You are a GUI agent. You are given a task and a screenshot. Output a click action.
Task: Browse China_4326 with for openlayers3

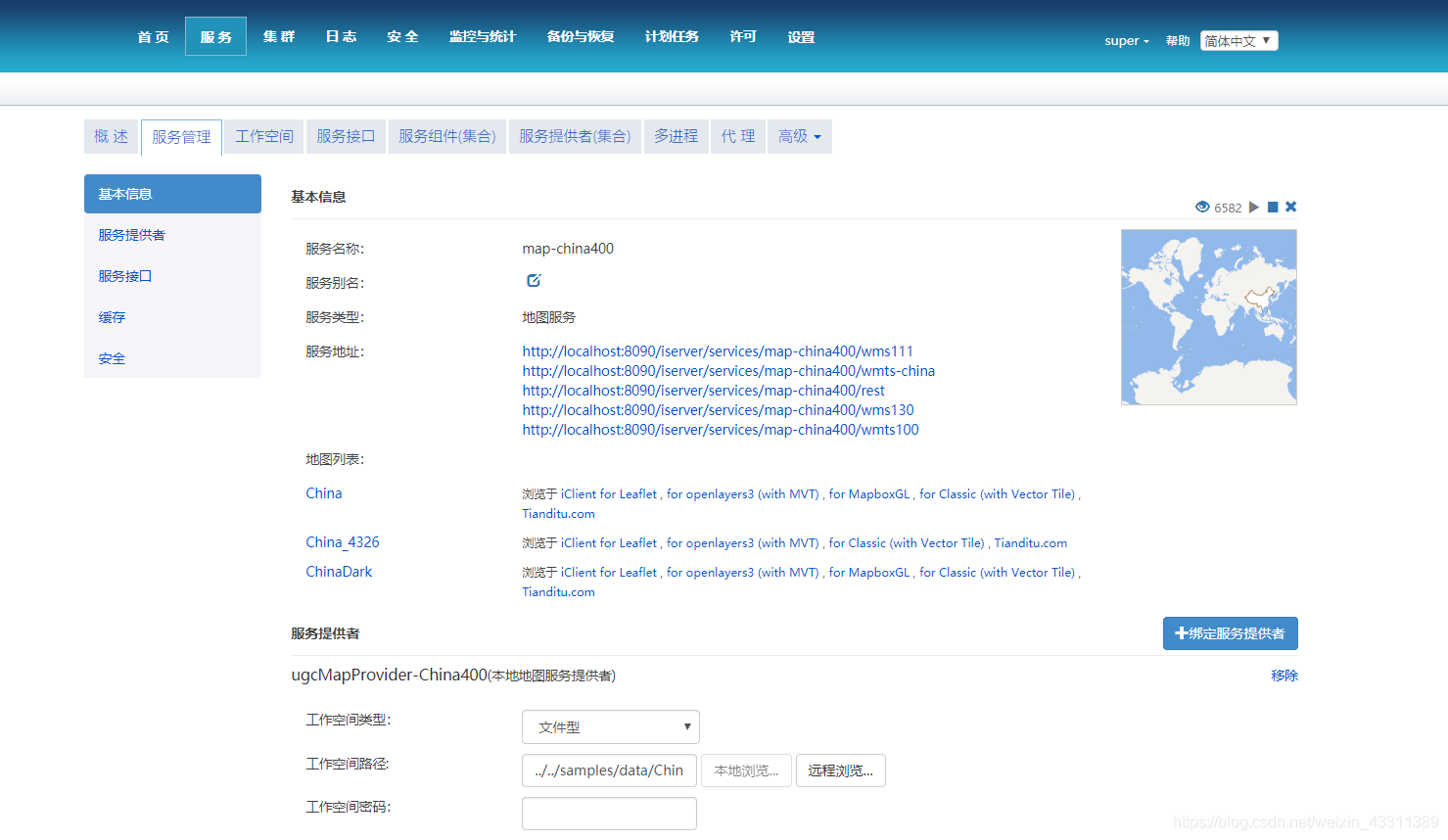click(743, 543)
